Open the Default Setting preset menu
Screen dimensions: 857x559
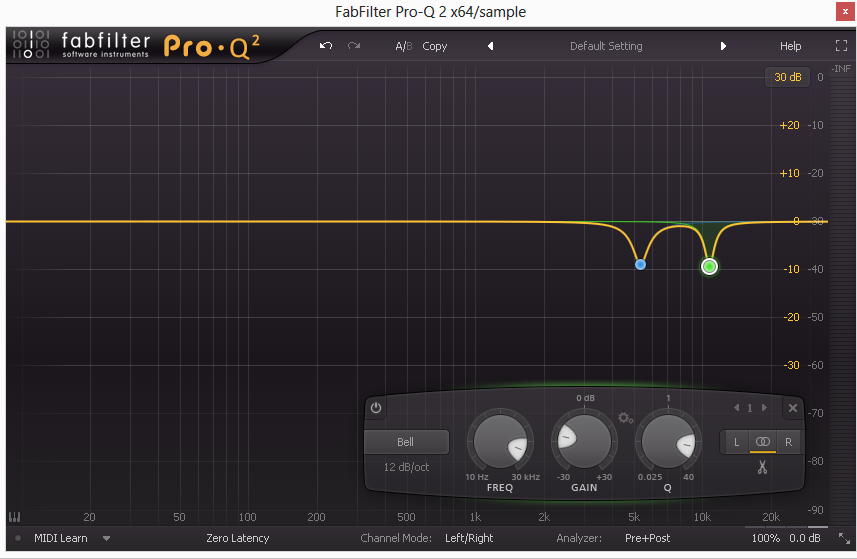coord(606,46)
